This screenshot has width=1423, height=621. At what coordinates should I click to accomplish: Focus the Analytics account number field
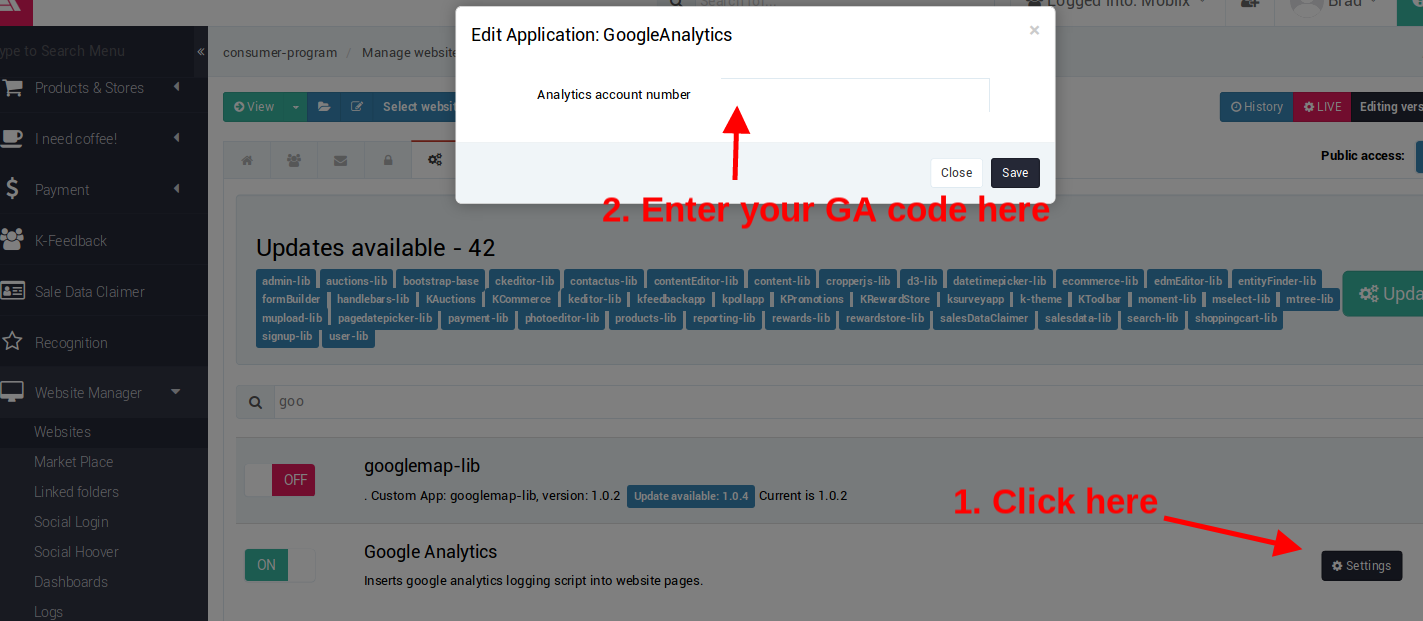[x=855, y=95]
